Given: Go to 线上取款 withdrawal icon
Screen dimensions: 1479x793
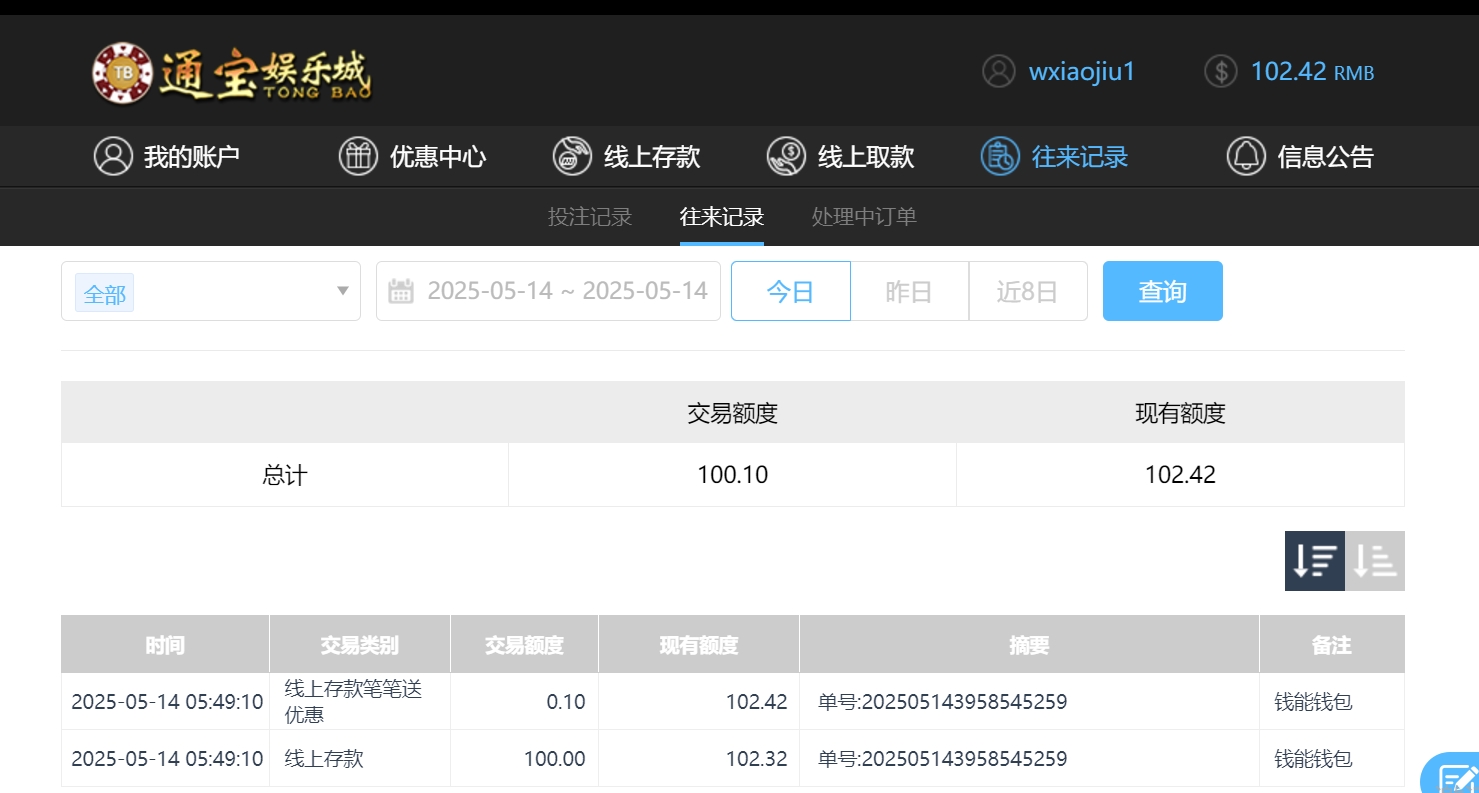Looking at the screenshot, I should pyautogui.click(x=786, y=156).
